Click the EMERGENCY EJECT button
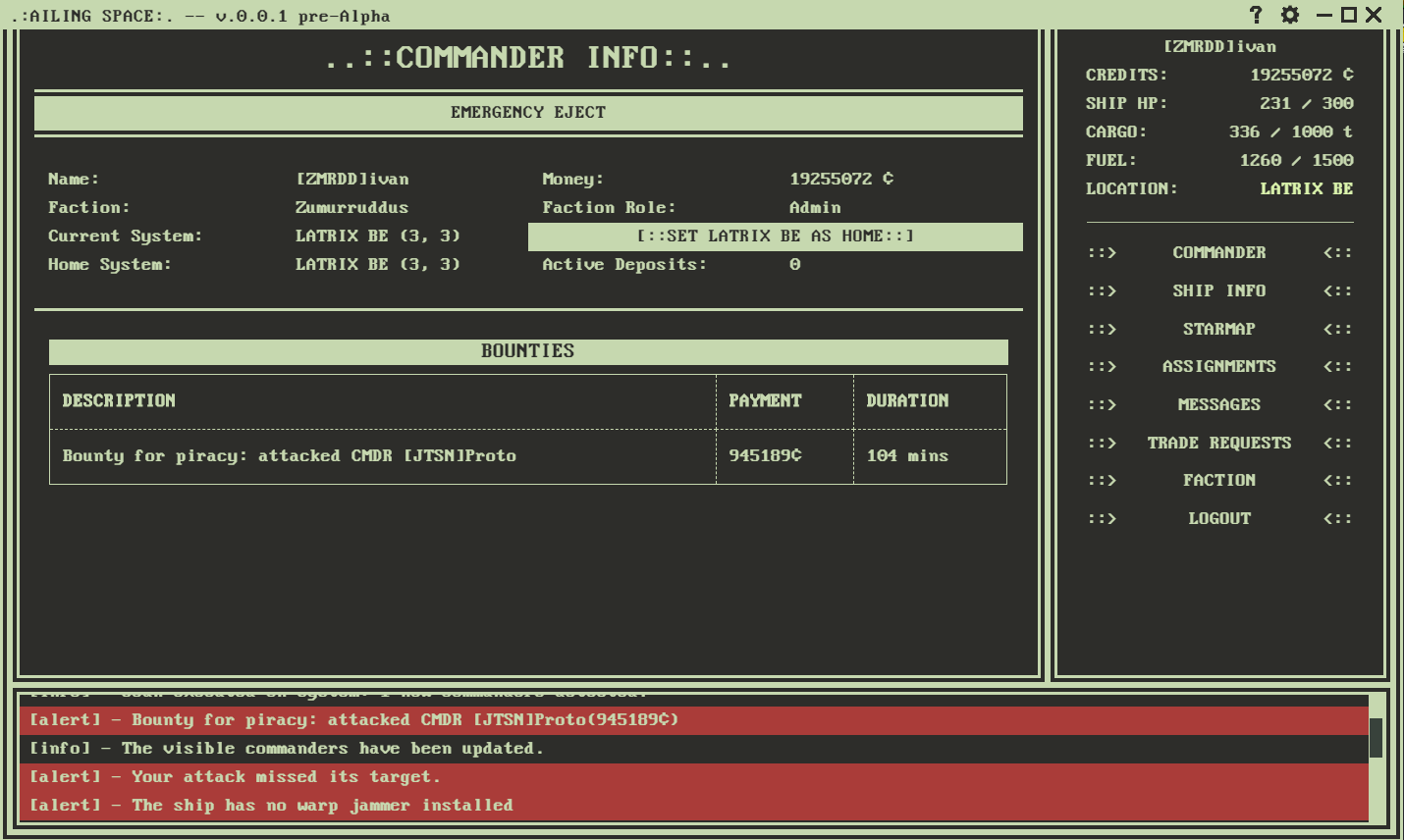Screen dimensions: 1404x840 tap(528, 112)
